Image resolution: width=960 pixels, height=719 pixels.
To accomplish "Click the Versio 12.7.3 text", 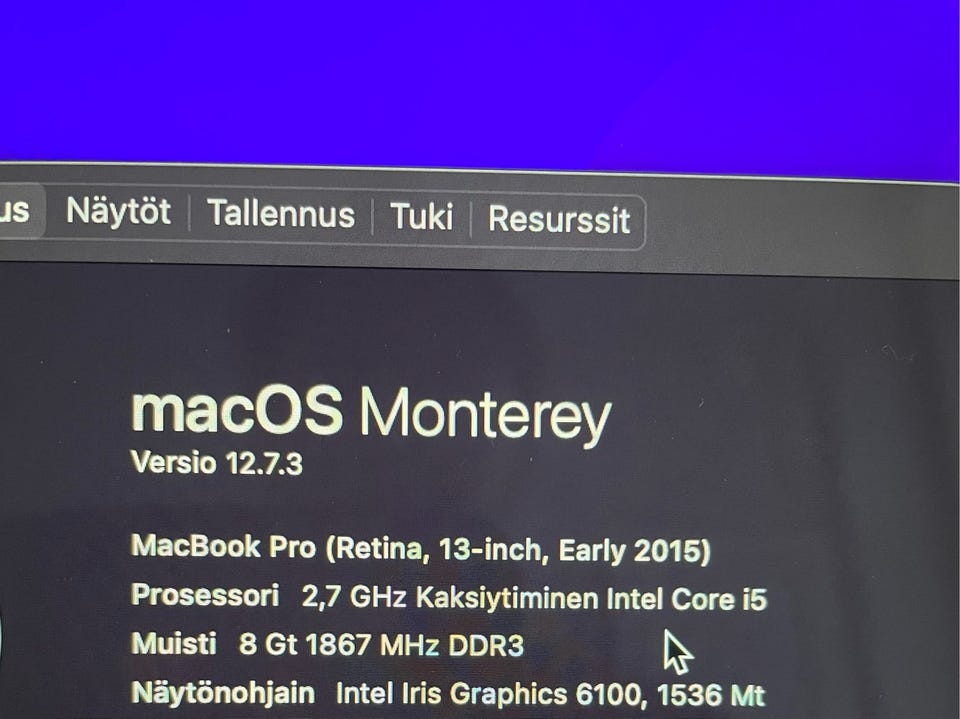I will [x=217, y=463].
